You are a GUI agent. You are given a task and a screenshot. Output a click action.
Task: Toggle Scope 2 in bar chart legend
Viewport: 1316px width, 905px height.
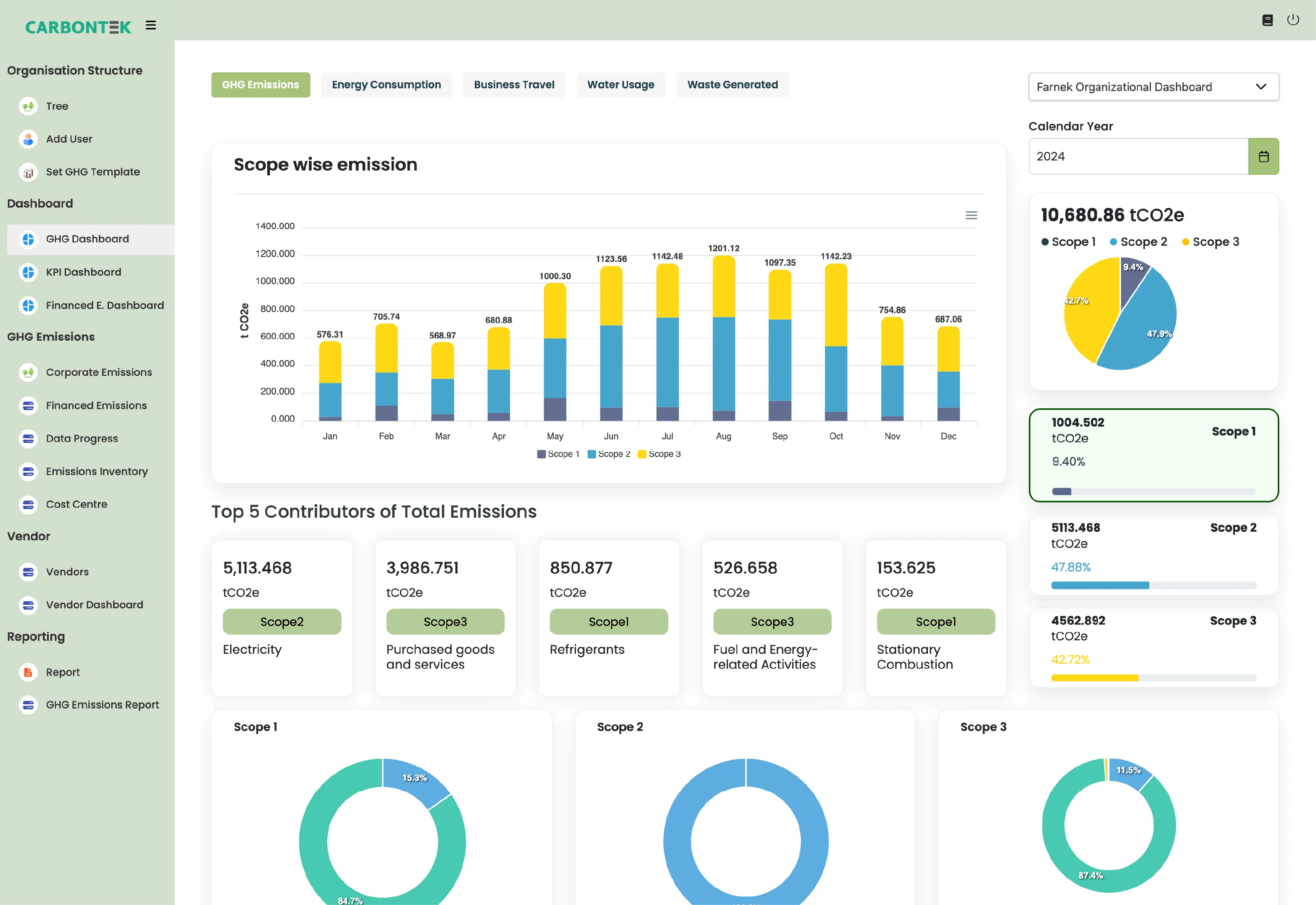pos(609,454)
